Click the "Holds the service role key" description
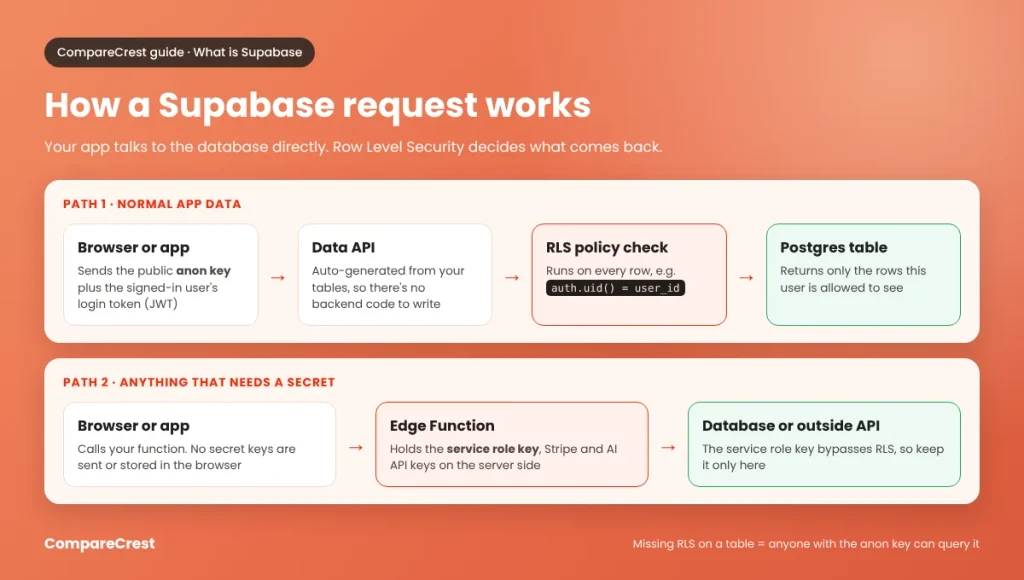The width and height of the screenshot is (1024, 580). [504, 457]
